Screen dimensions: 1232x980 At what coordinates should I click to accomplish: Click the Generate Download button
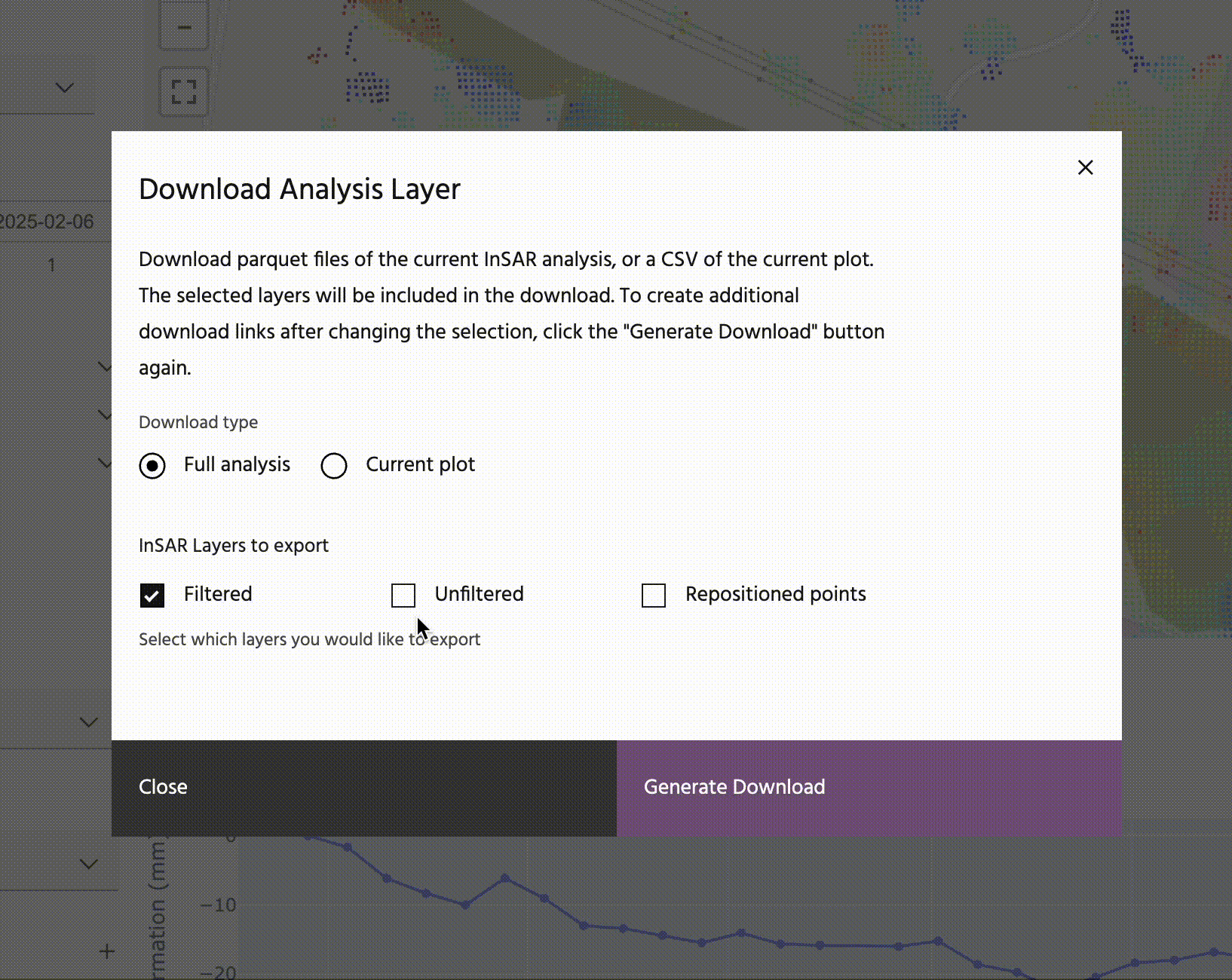(x=869, y=788)
